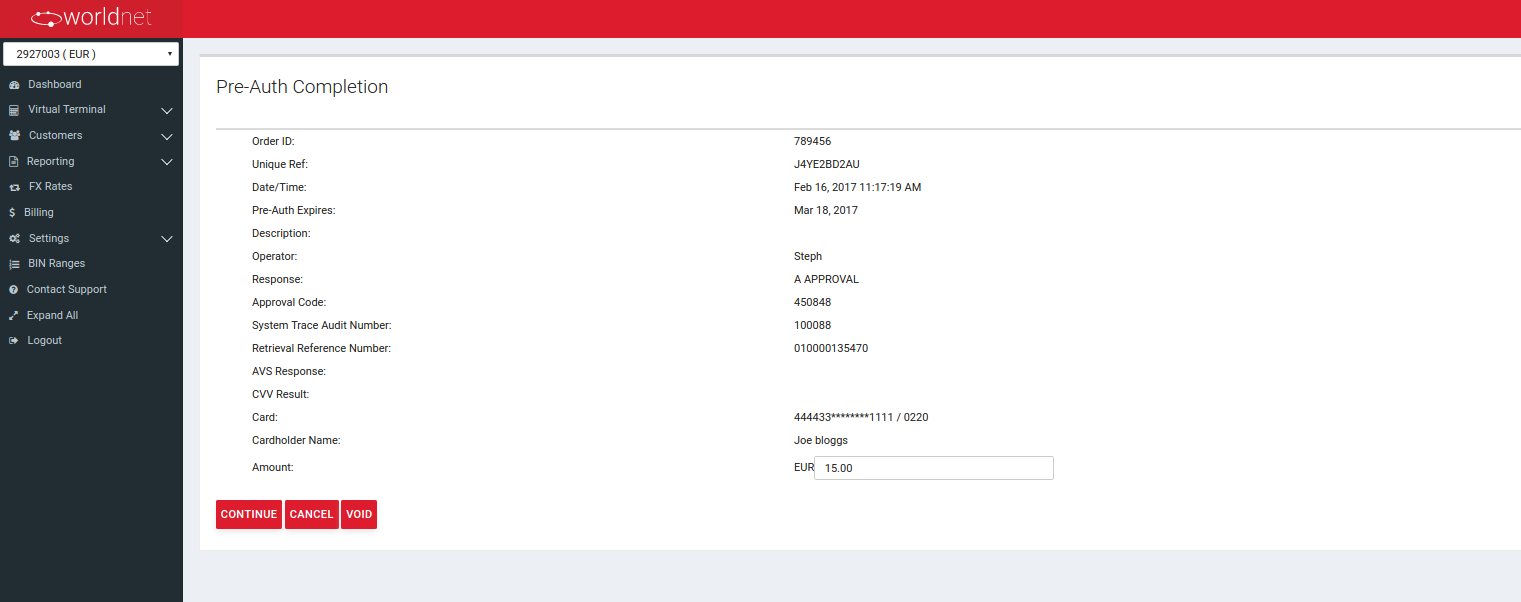The width and height of the screenshot is (1521, 602).
Task: Click the Description label
Action: click(281, 233)
